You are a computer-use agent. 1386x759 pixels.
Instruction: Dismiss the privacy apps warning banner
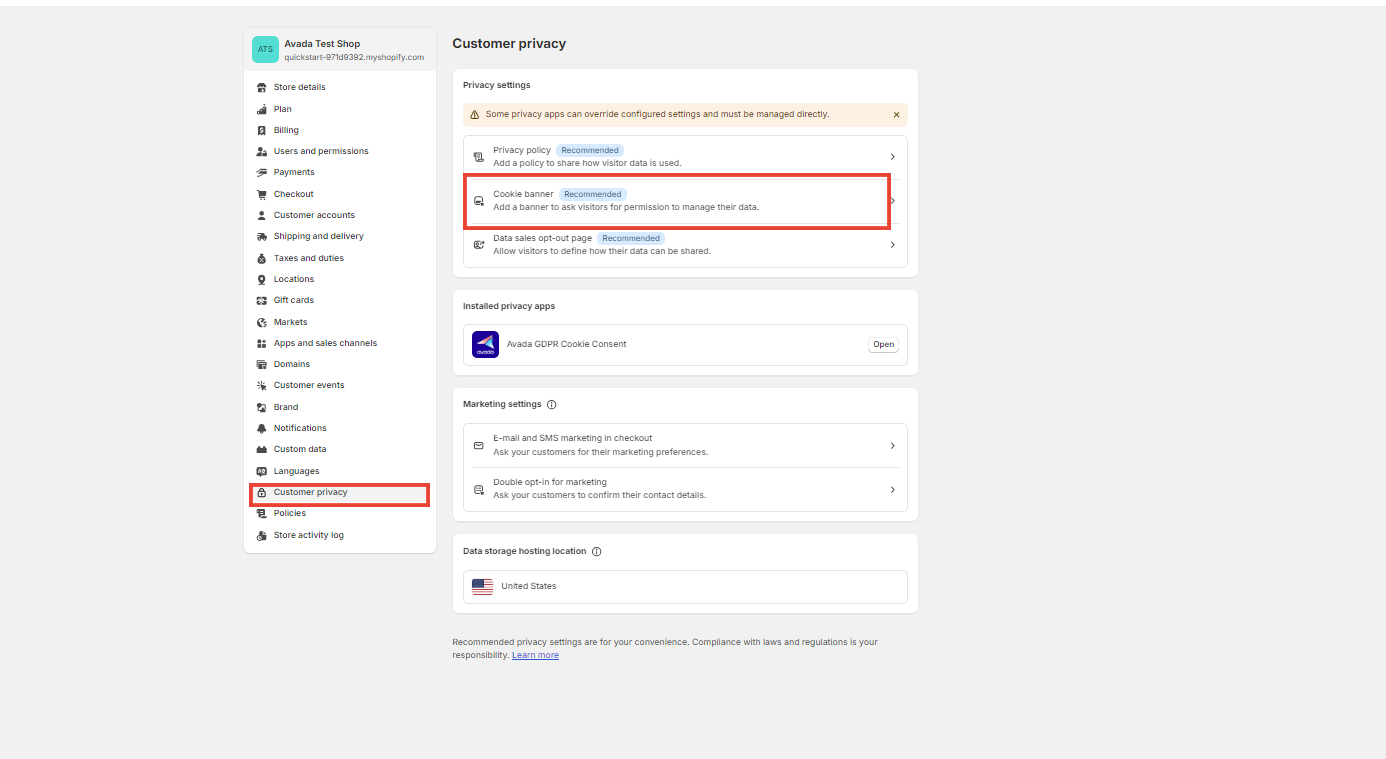[896, 115]
